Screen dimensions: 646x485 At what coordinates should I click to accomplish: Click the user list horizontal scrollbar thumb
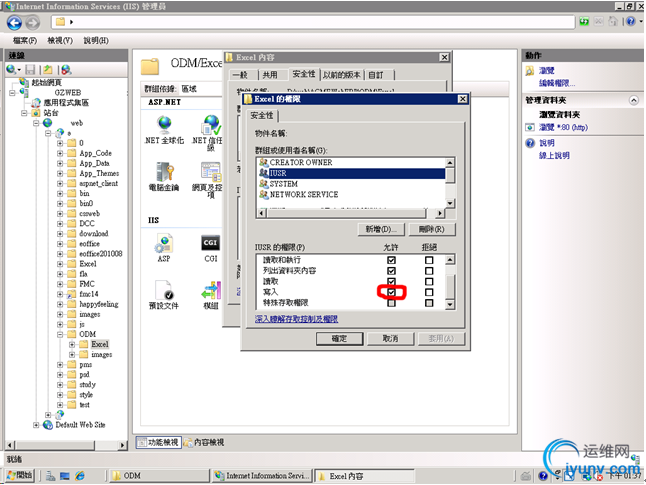[x=347, y=213]
